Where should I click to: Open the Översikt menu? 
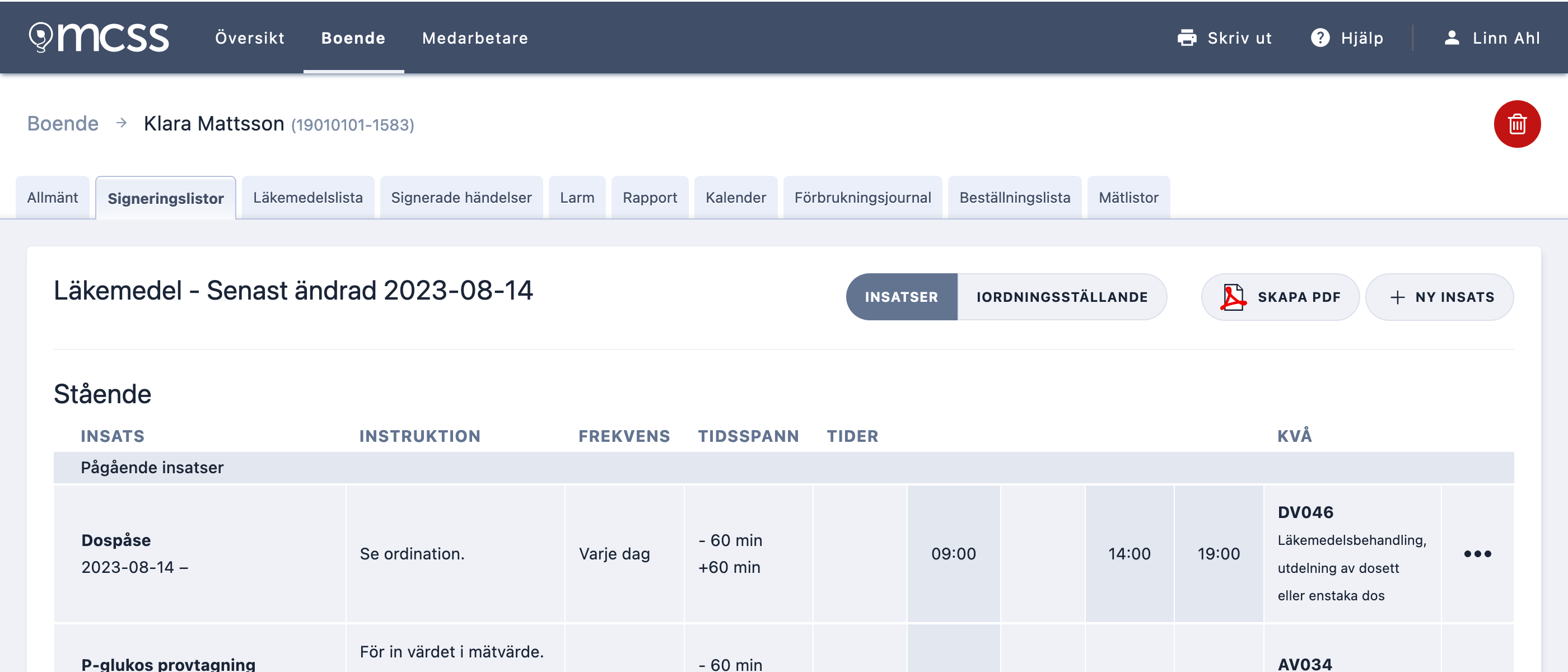click(250, 38)
